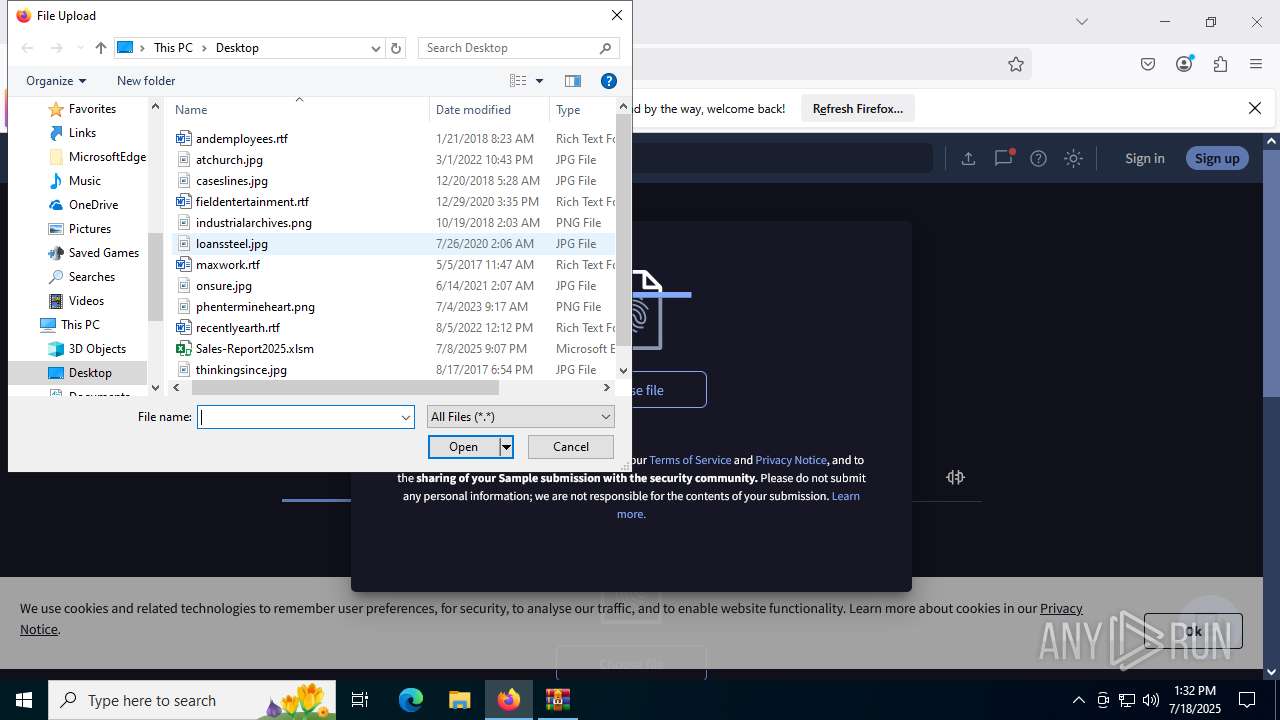Open Firefox account icon

[x=1184, y=64]
